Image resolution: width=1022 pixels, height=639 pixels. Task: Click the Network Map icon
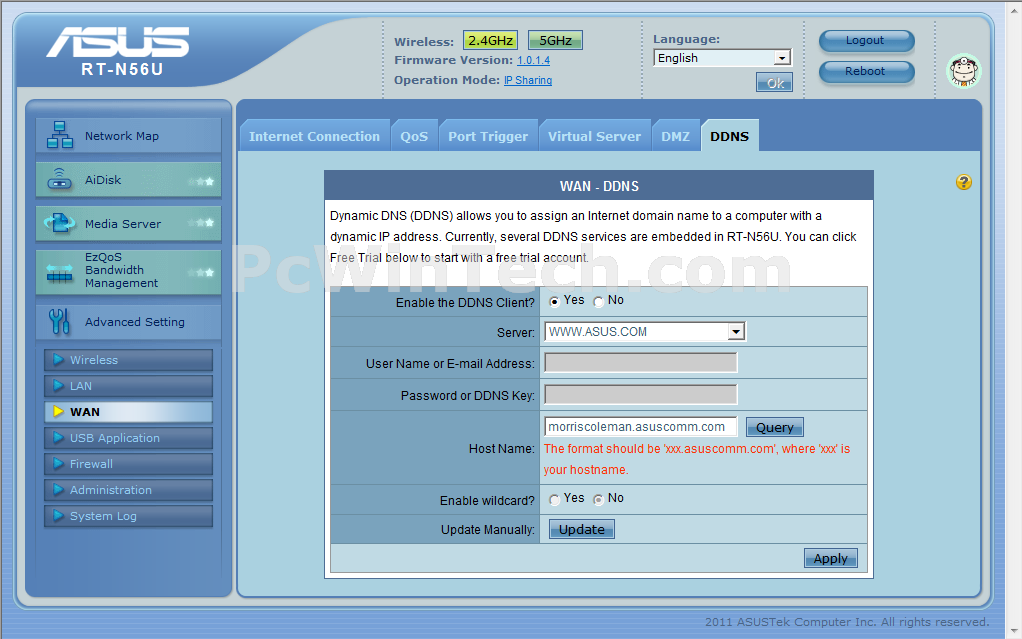pyautogui.click(x=59, y=135)
